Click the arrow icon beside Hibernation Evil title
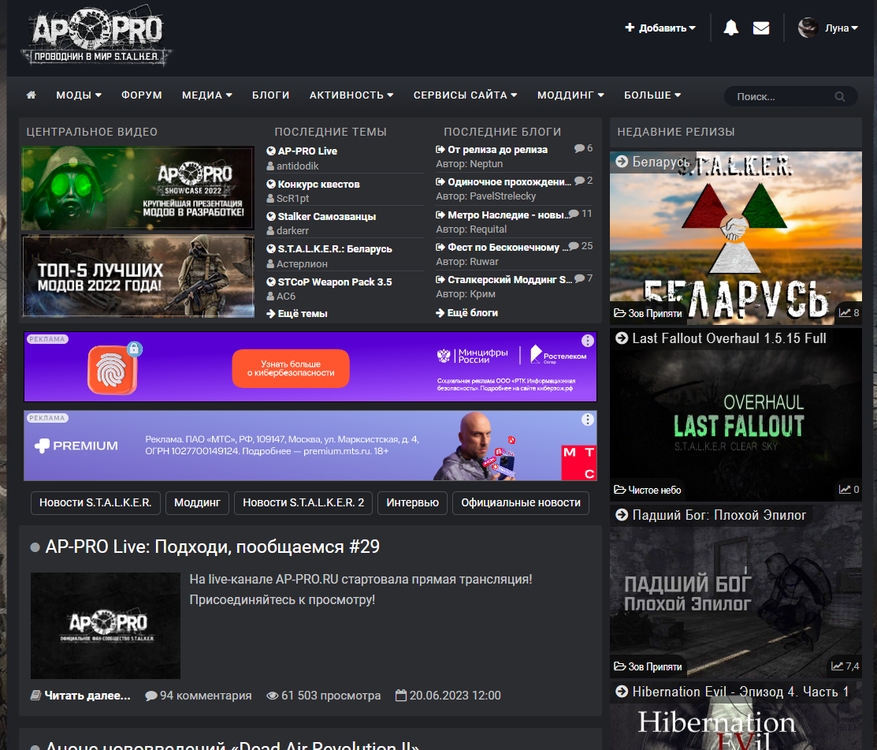Image resolution: width=877 pixels, height=750 pixels. coord(621,691)
